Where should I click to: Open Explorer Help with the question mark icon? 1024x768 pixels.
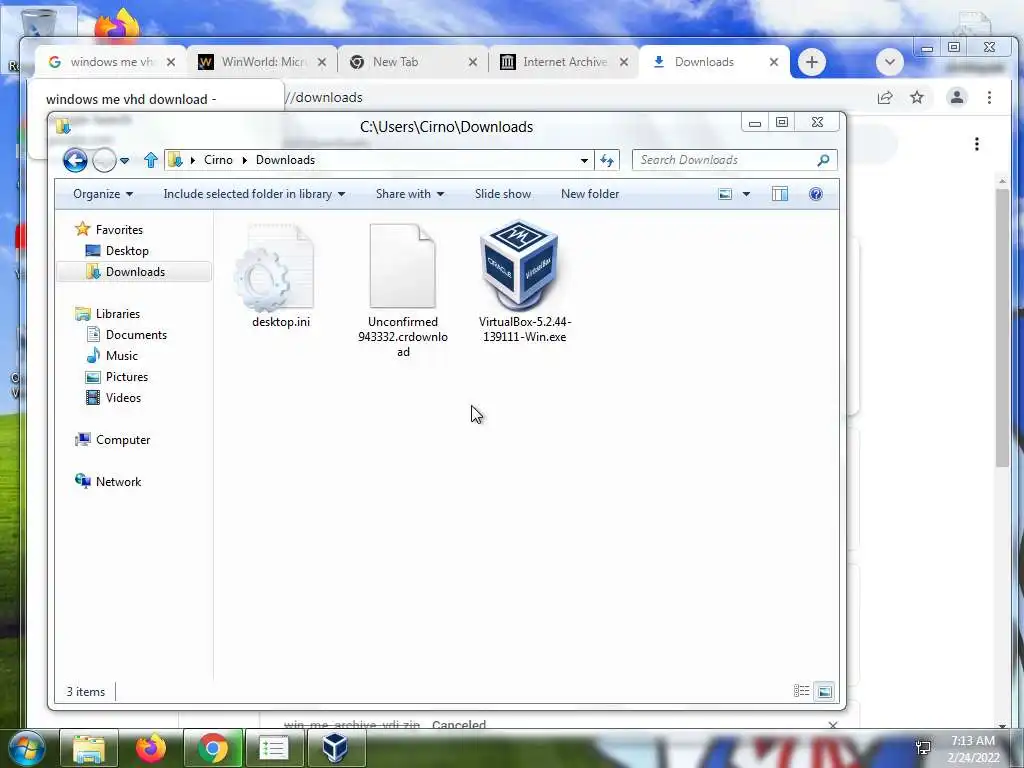(x=816, y=194)
